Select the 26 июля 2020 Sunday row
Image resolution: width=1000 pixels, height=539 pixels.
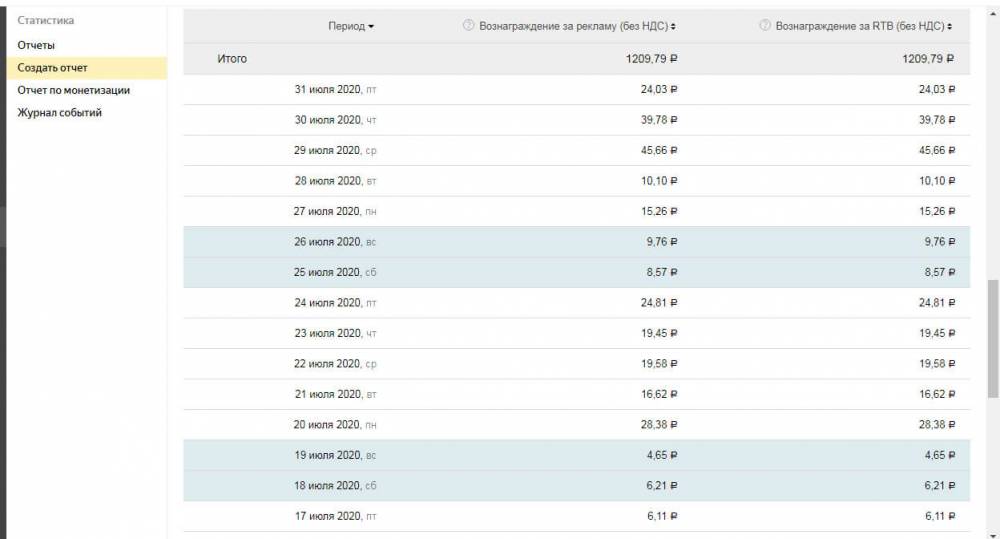(x=334, y=242)
